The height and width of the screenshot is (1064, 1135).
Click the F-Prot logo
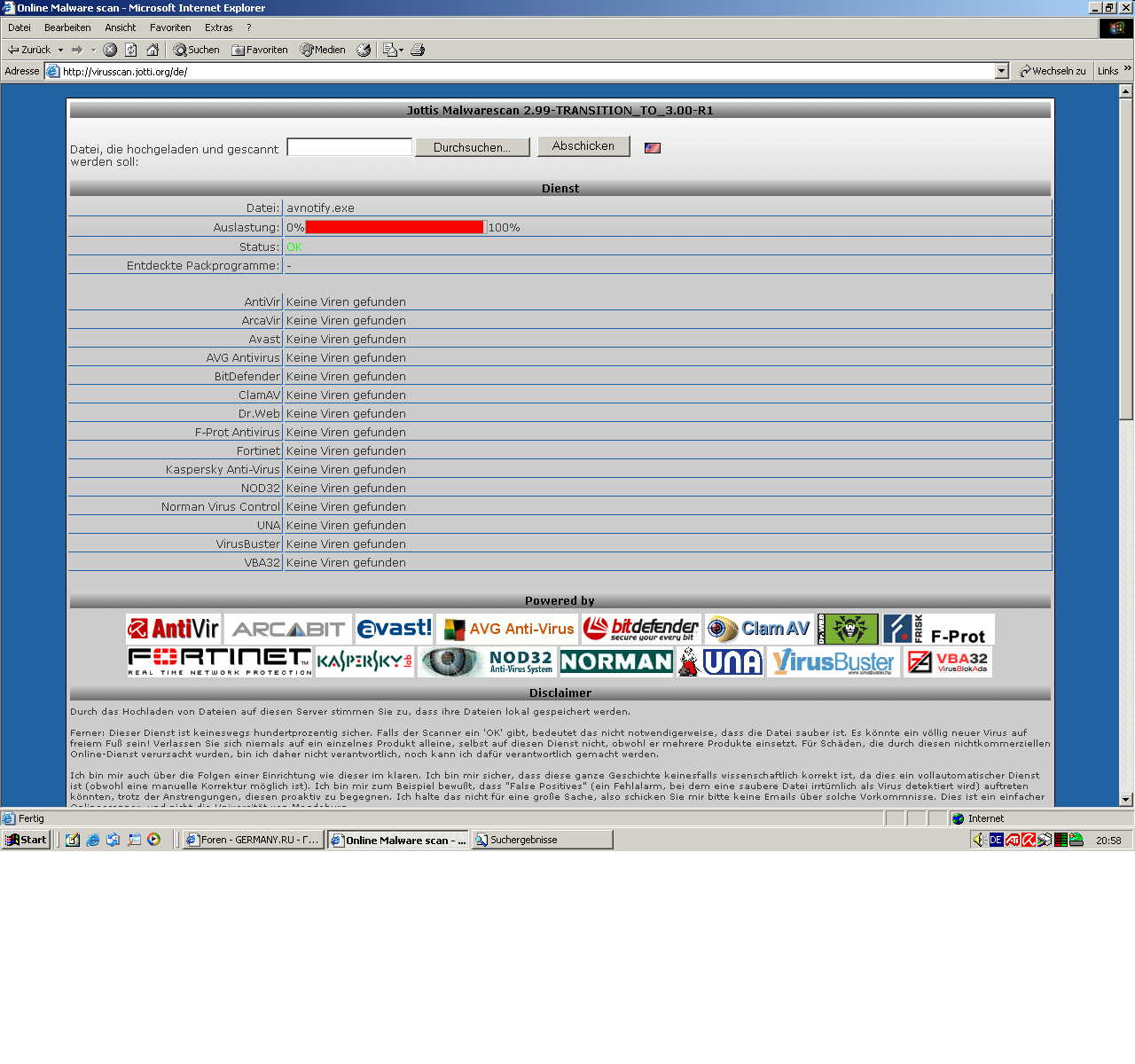coord(938,629)
